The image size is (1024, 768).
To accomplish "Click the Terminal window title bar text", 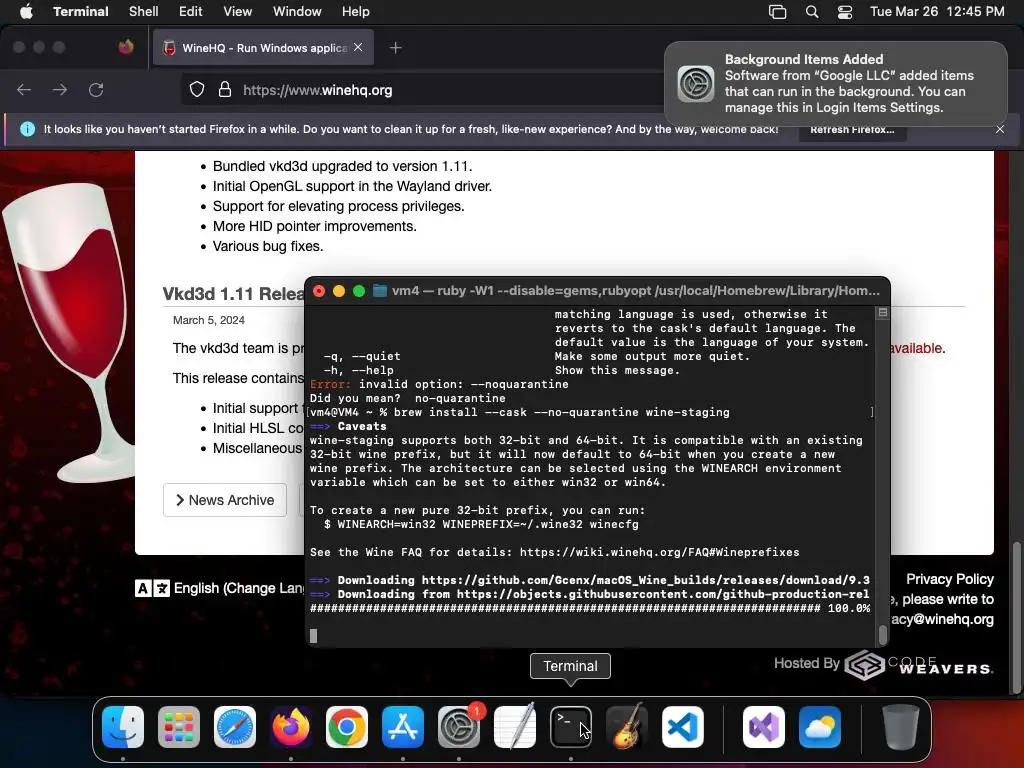I will pyautogui.click(x=635, y=291).
